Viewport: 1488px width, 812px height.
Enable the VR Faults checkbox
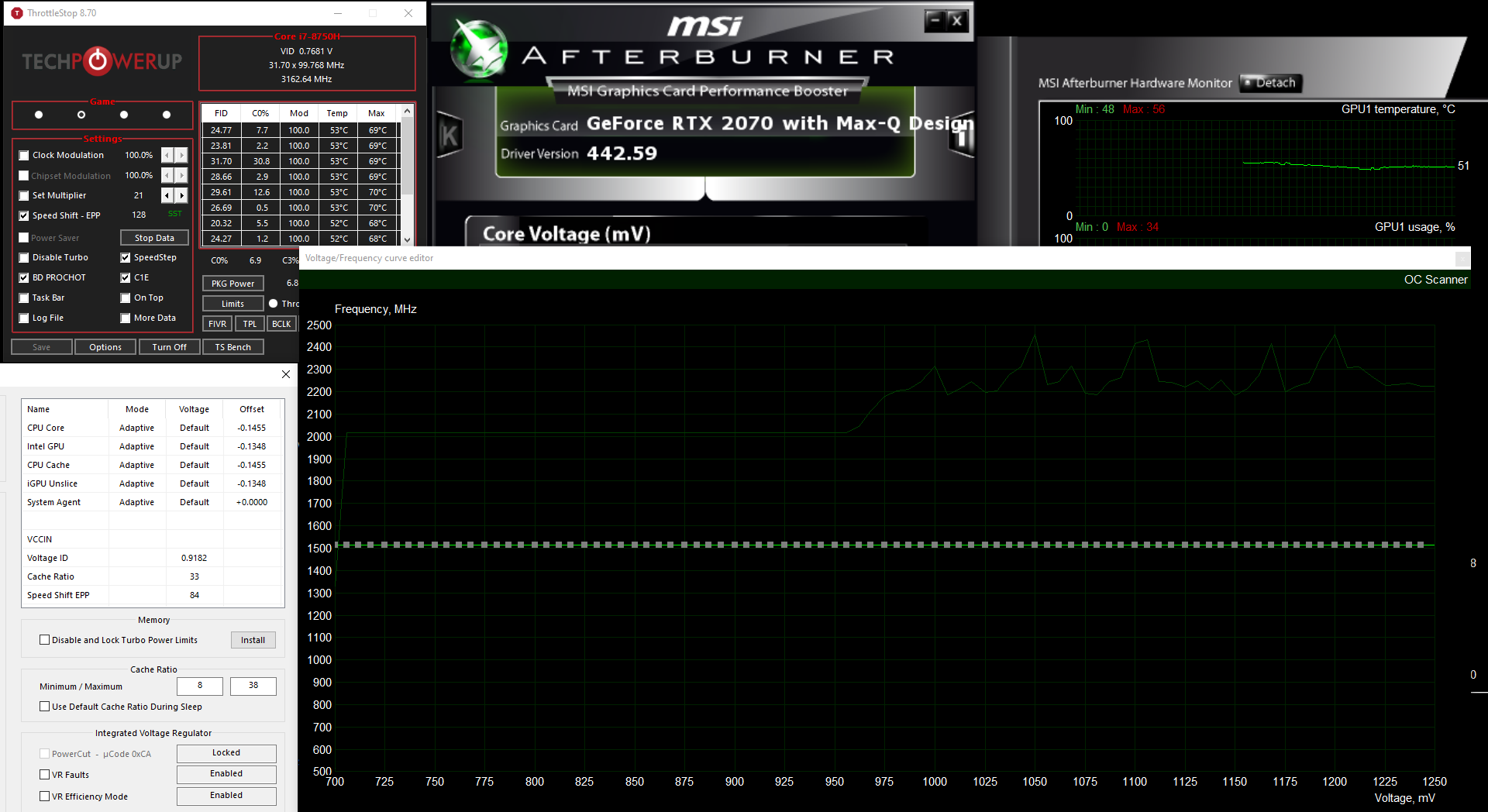[x=45, y=775]
